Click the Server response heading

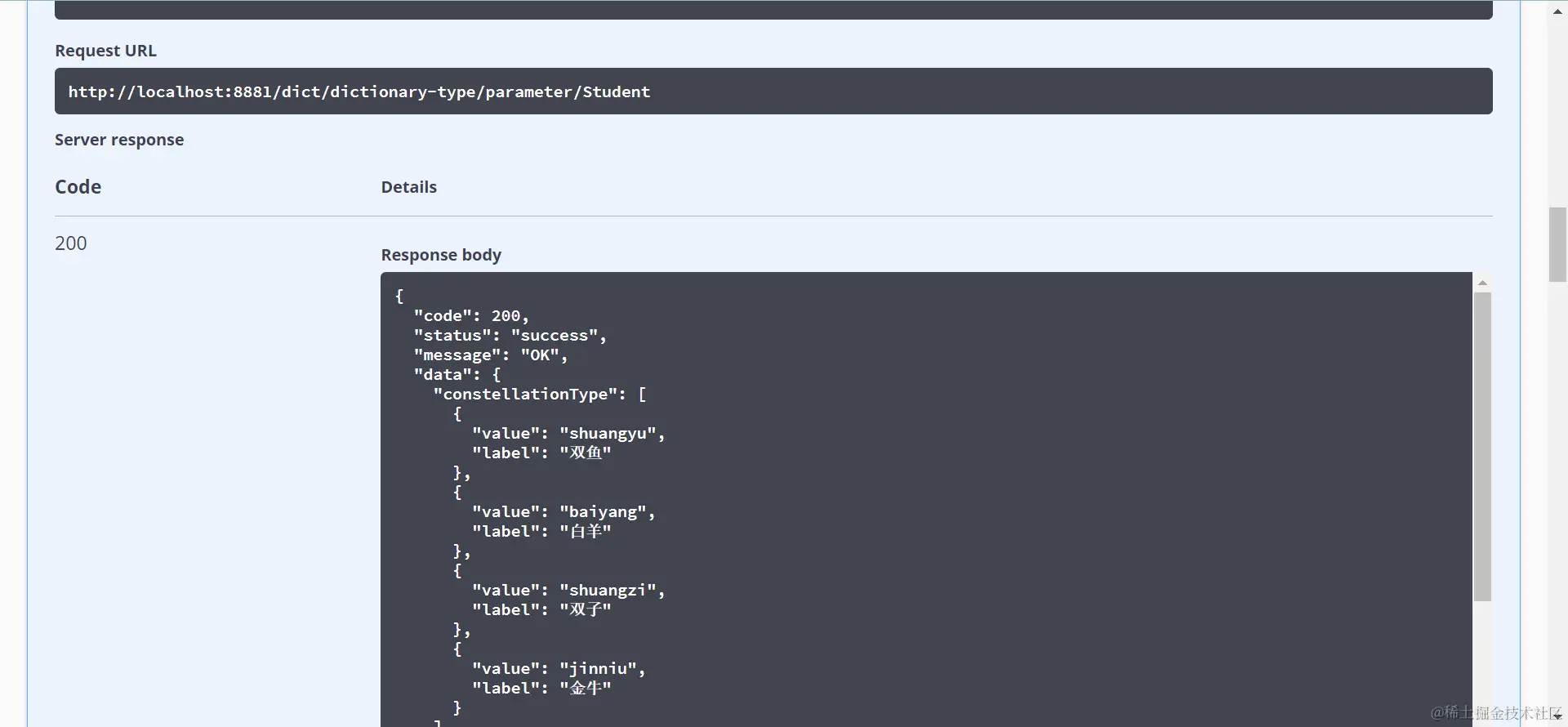click(x=119, y=140)
